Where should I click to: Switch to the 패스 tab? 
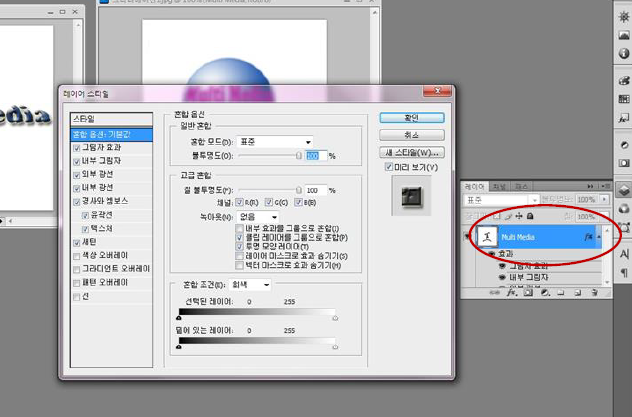[x=521, y=187]
